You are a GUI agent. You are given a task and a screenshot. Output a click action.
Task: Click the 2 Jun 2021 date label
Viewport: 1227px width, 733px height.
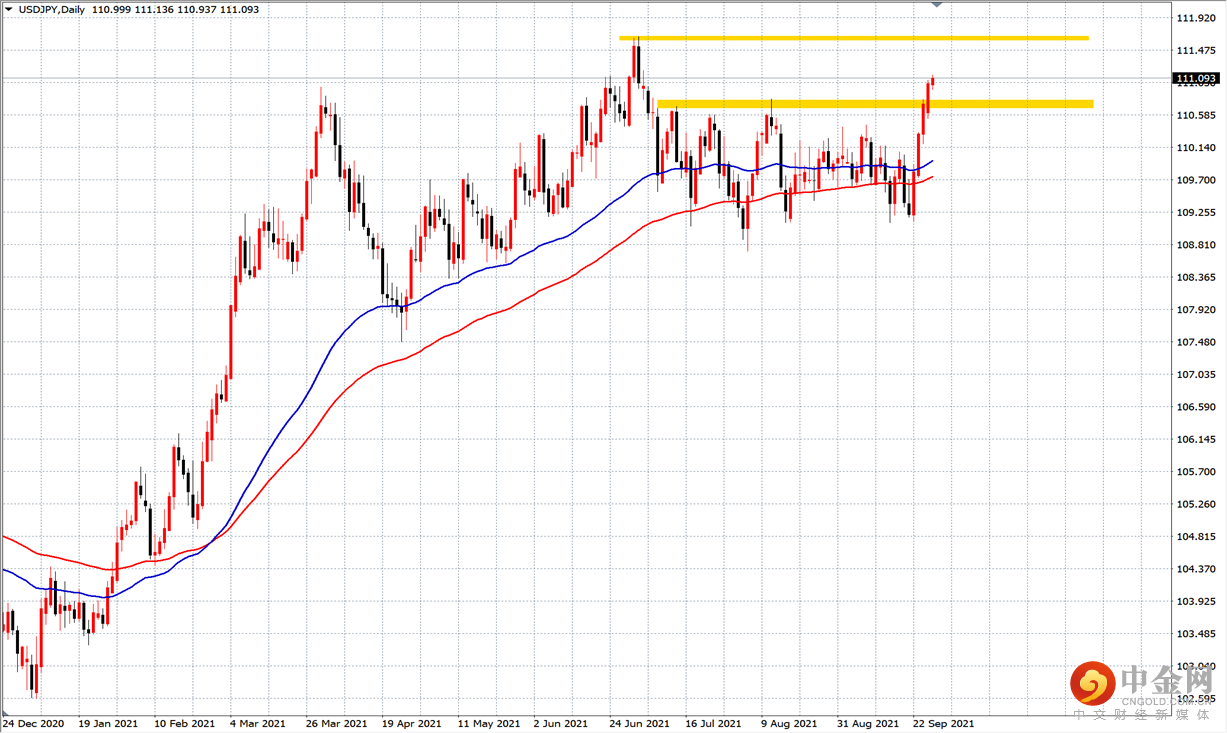point(562,723)
